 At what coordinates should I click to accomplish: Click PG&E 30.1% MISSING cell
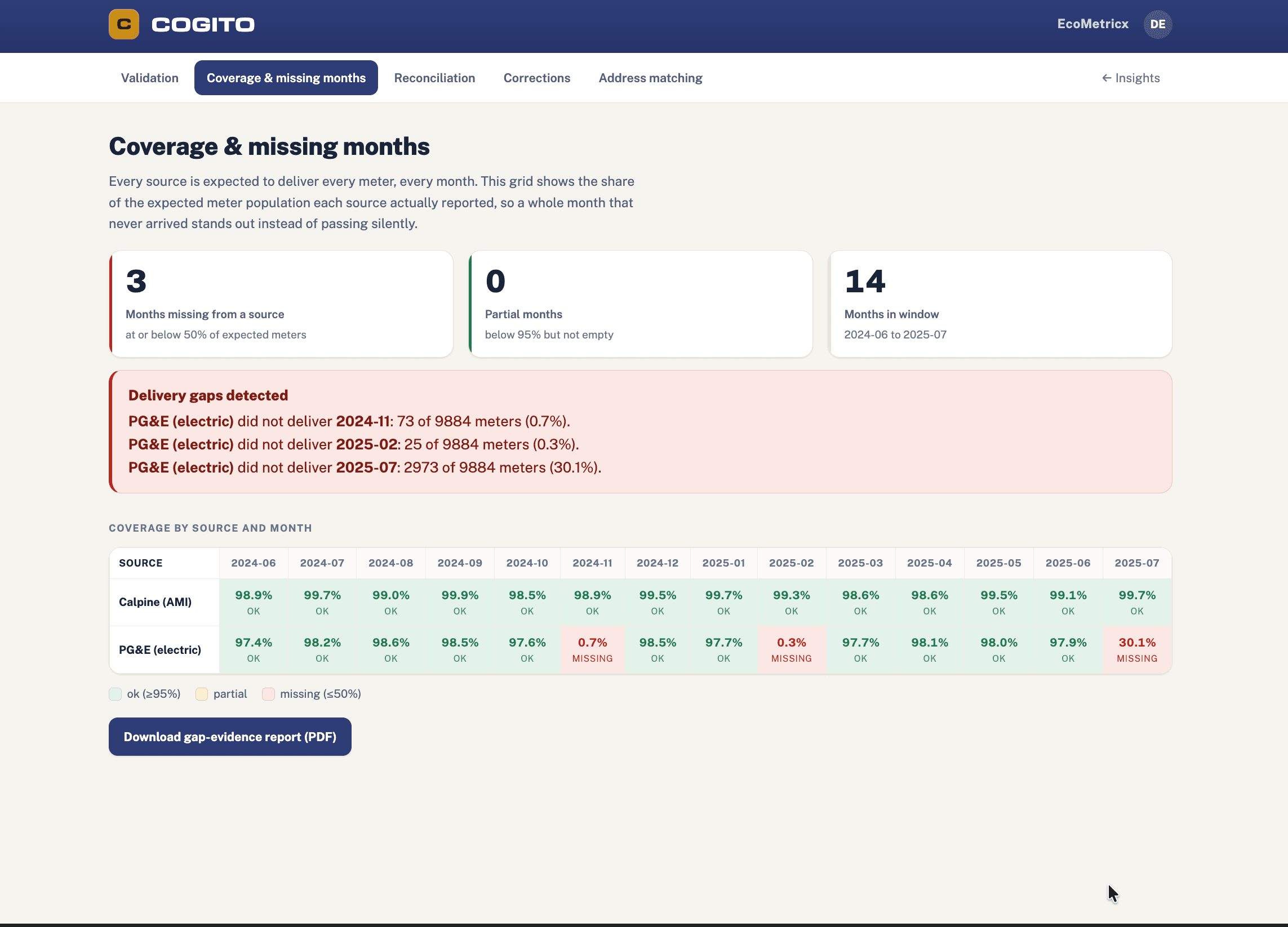tap(1137, 649)
